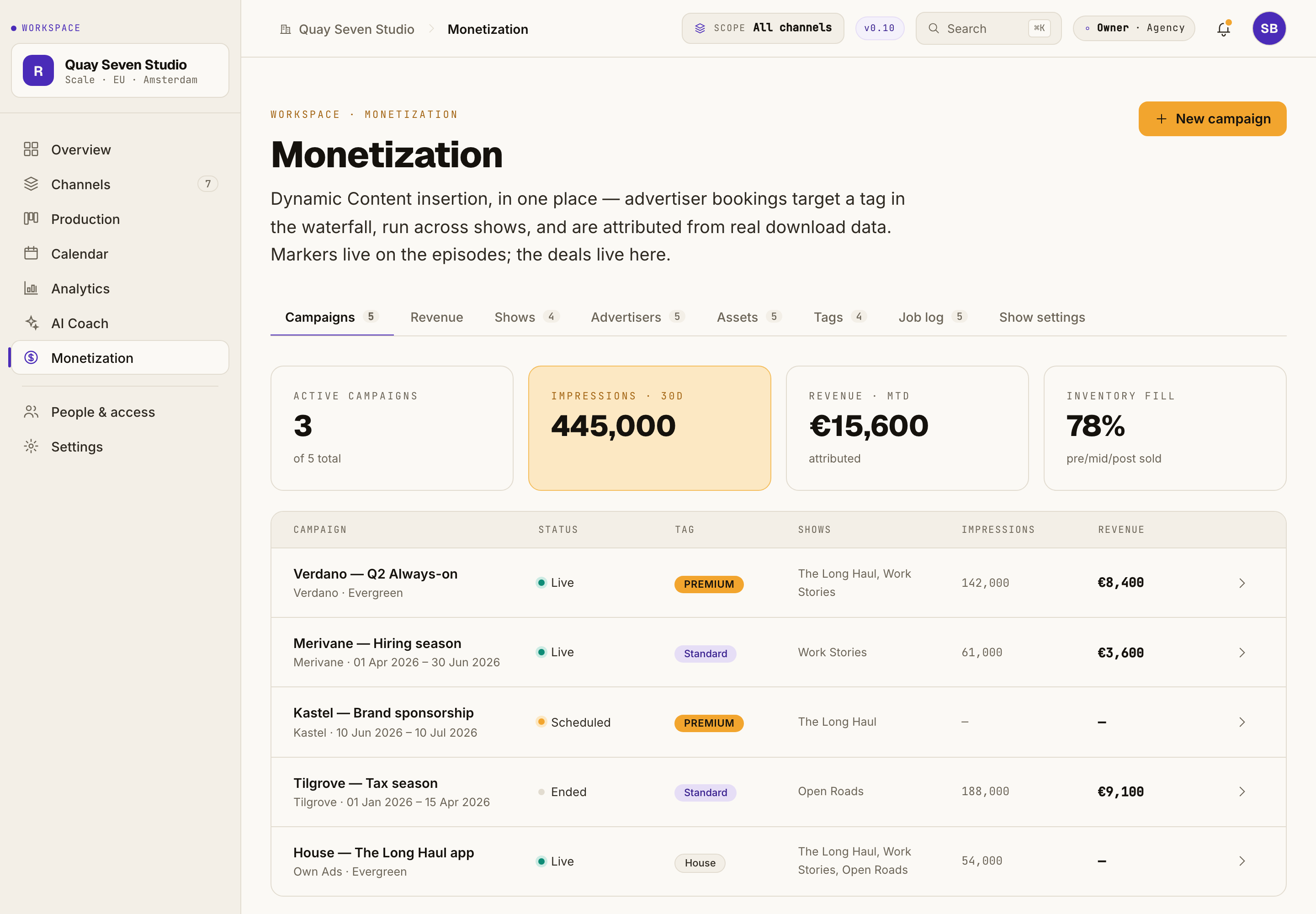Switch to the Campaigns tab
The width and height of the screenshot is (1316, 914).
[332, 317]
